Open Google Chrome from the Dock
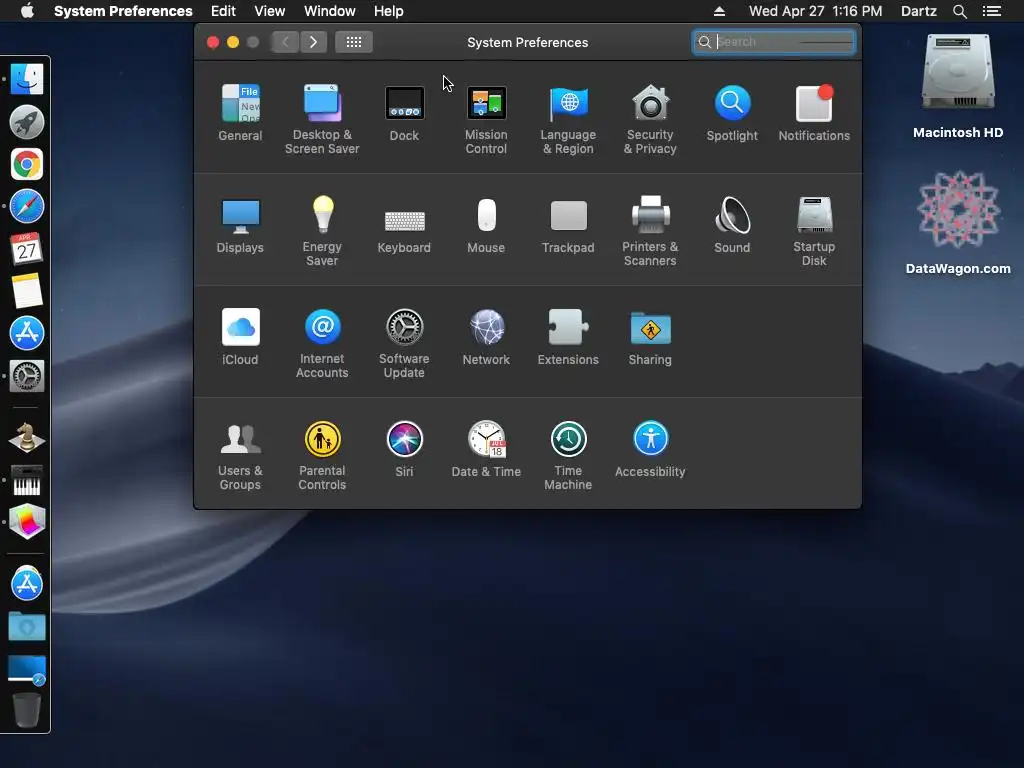The image size is (1024, 768). click(27, 164)
